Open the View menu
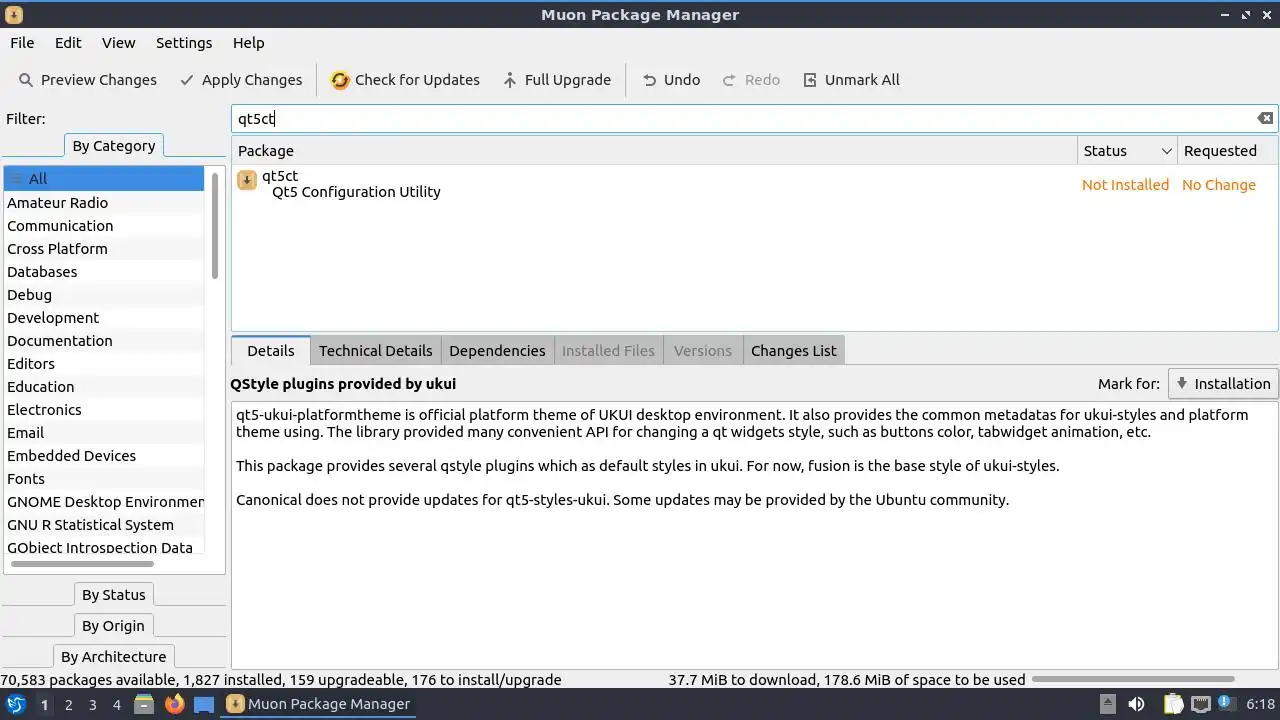This screenshot has width=1280, height=720. [118, 43]
